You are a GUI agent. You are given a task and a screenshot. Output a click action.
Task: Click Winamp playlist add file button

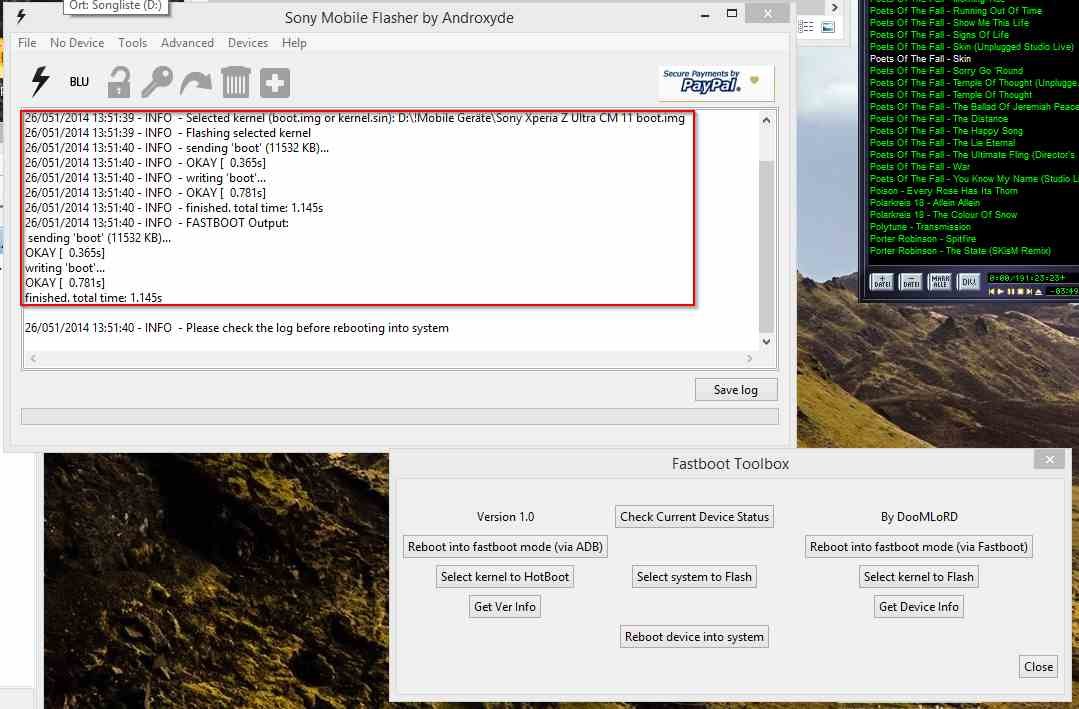pyautogui.click(x=882, y=282)
